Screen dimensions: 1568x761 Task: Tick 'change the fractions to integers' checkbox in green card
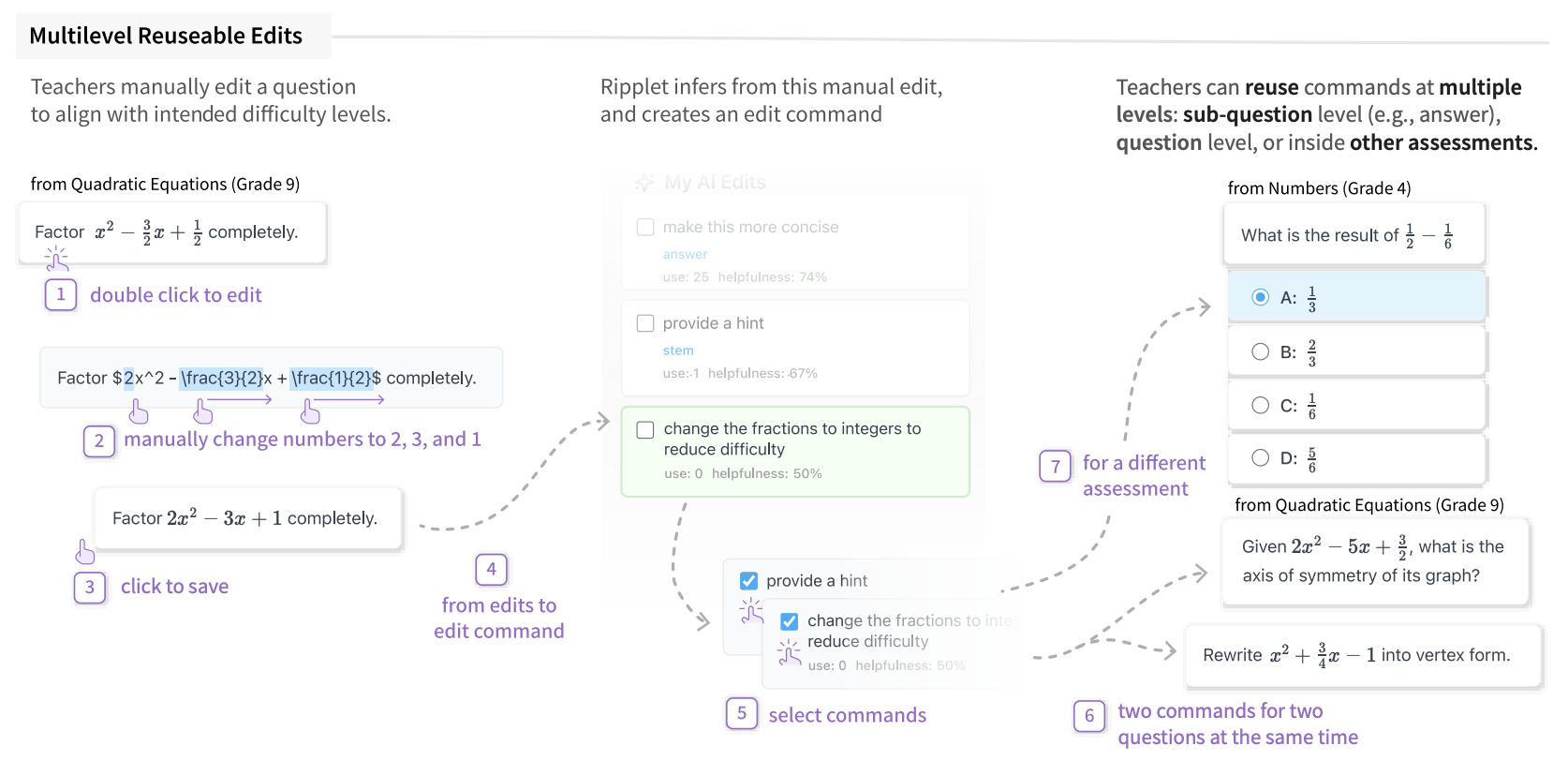(x=645, y=429)
